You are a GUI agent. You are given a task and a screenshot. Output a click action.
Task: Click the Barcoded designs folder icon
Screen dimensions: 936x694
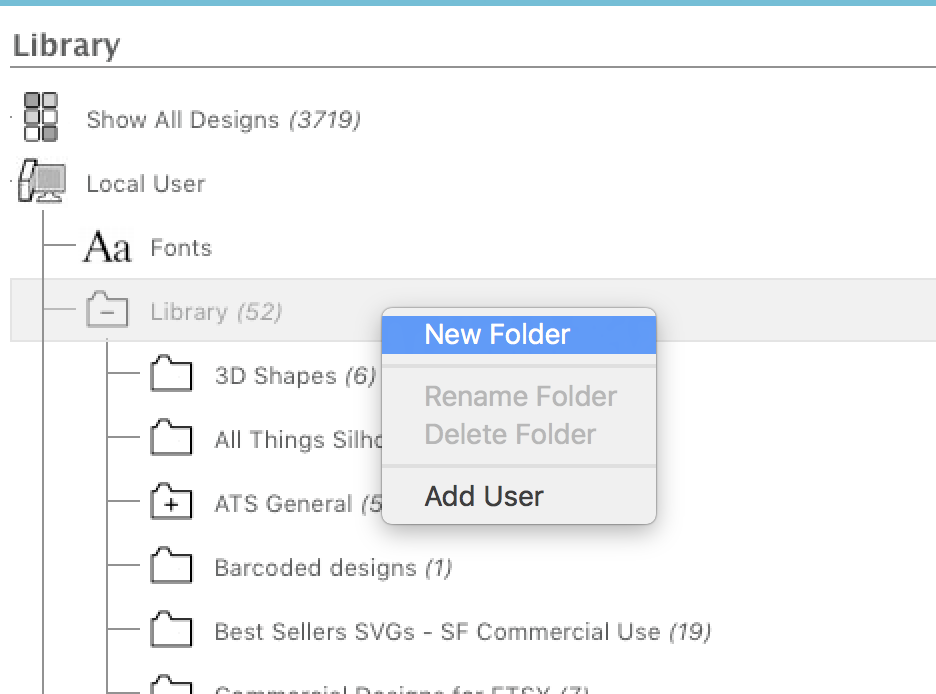point(171,566)
